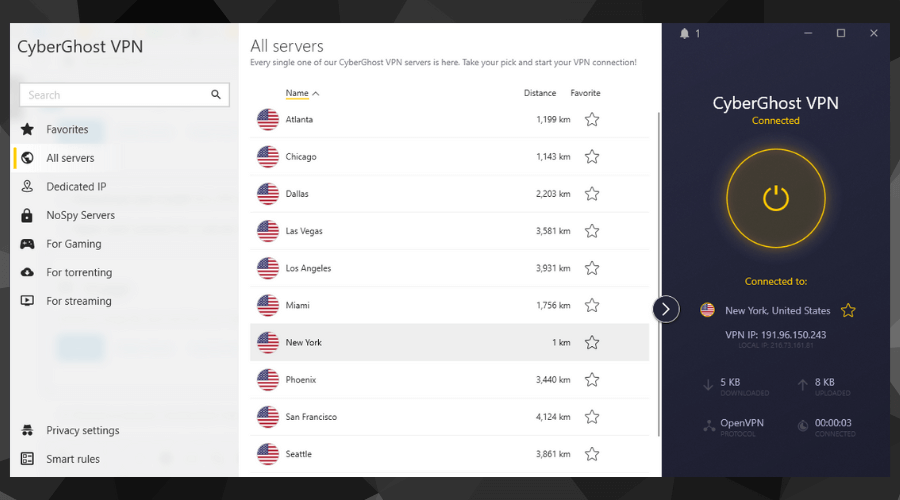Click the server list scrollbar
The width and height of the screenshot is (900, 500).
coord(658,274)
